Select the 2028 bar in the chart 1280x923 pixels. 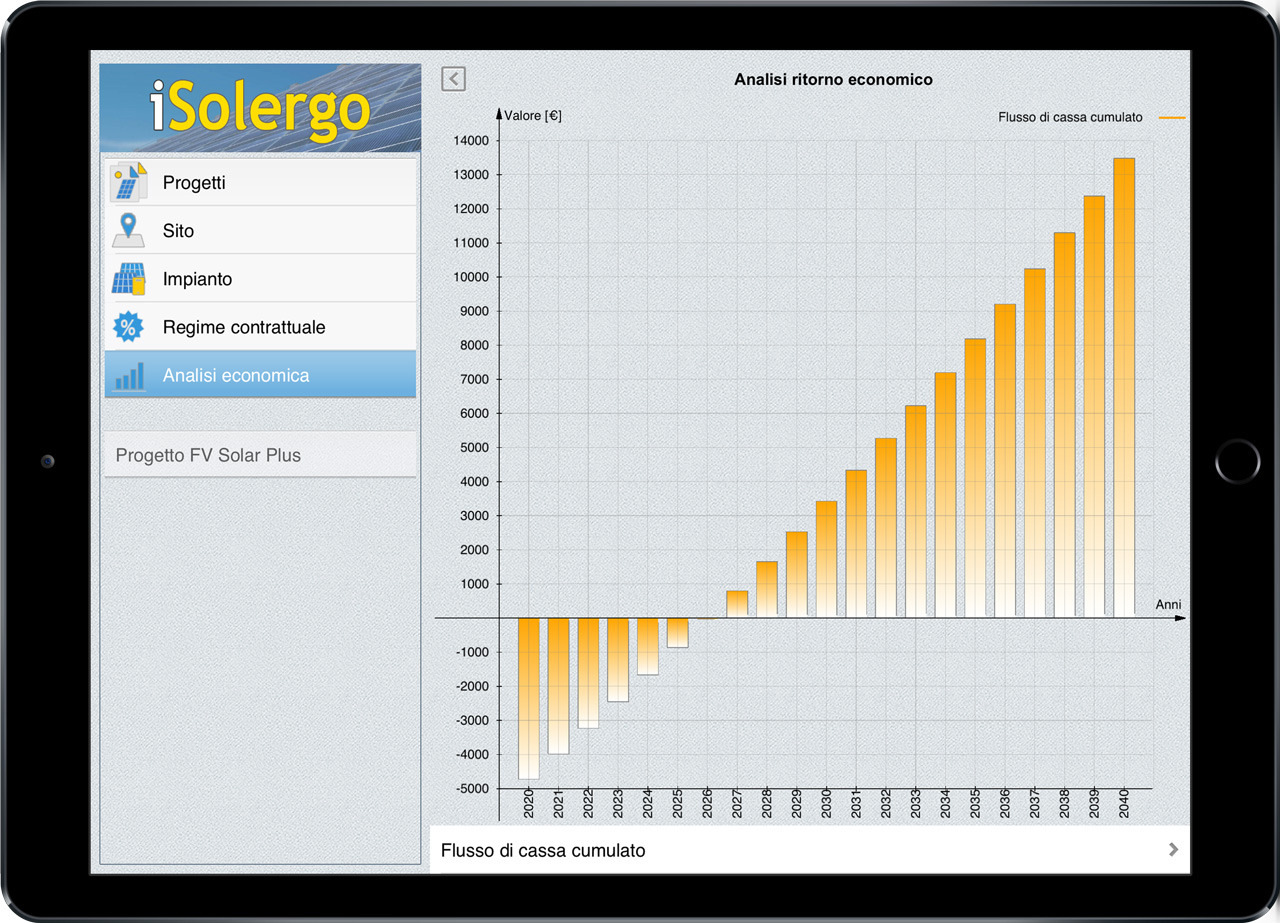(x=767, y=589)
